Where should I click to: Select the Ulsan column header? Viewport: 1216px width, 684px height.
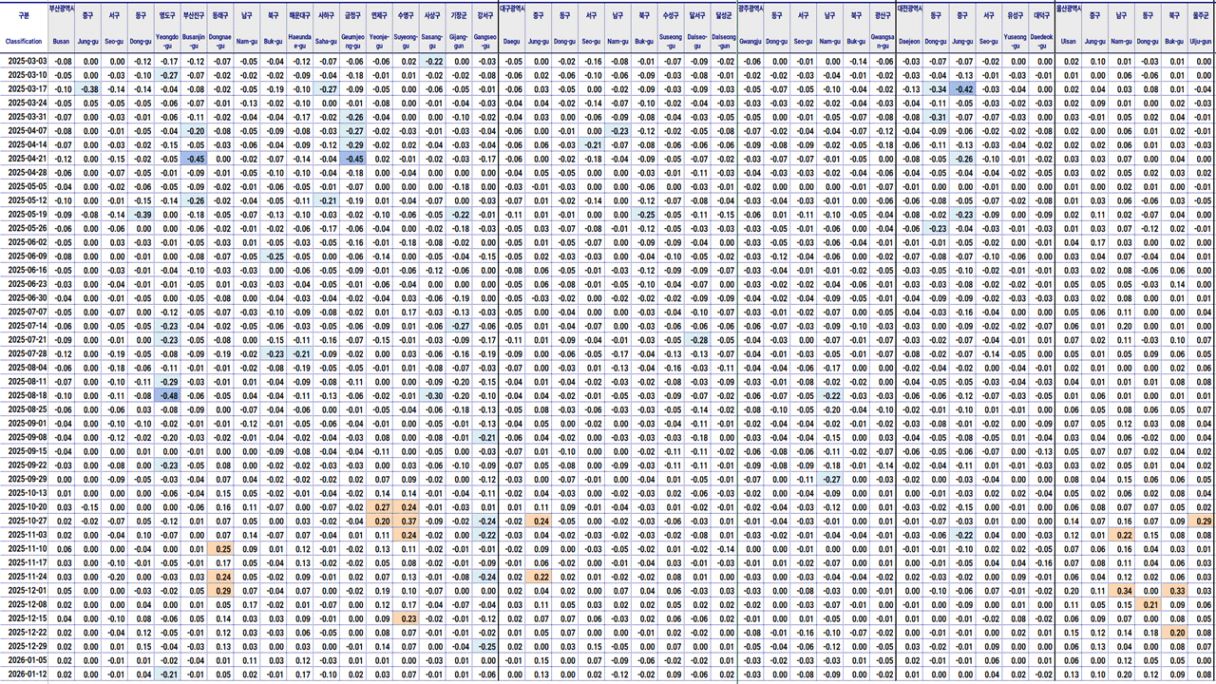tap(1069, 42)
